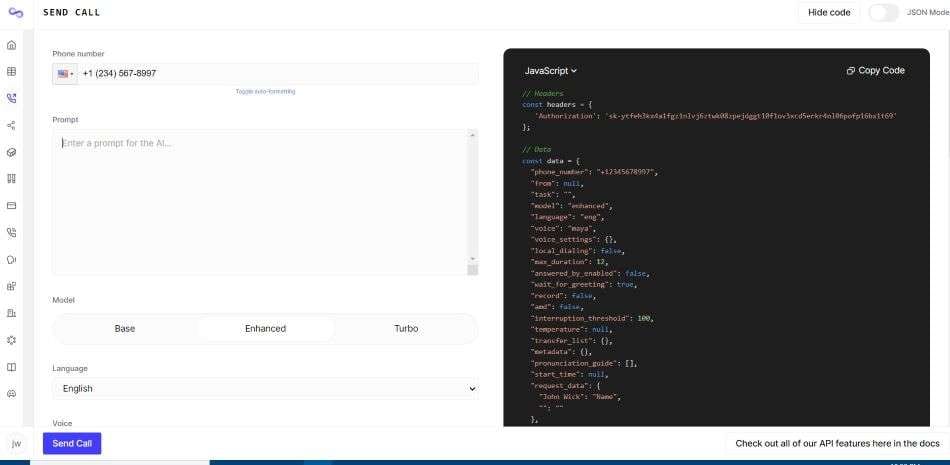The width and height of the screenshot is (950, 465).
Task: Open the credit card billing icon in sidebar
Action: click(x=11, y=206)
